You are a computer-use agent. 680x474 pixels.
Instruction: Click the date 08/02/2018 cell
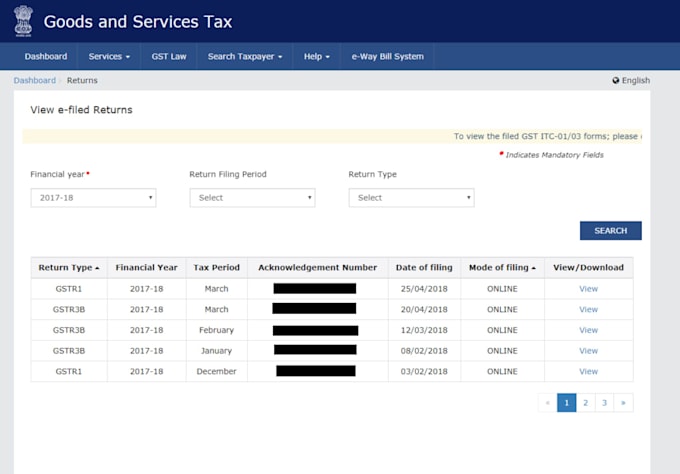point(424,351)
